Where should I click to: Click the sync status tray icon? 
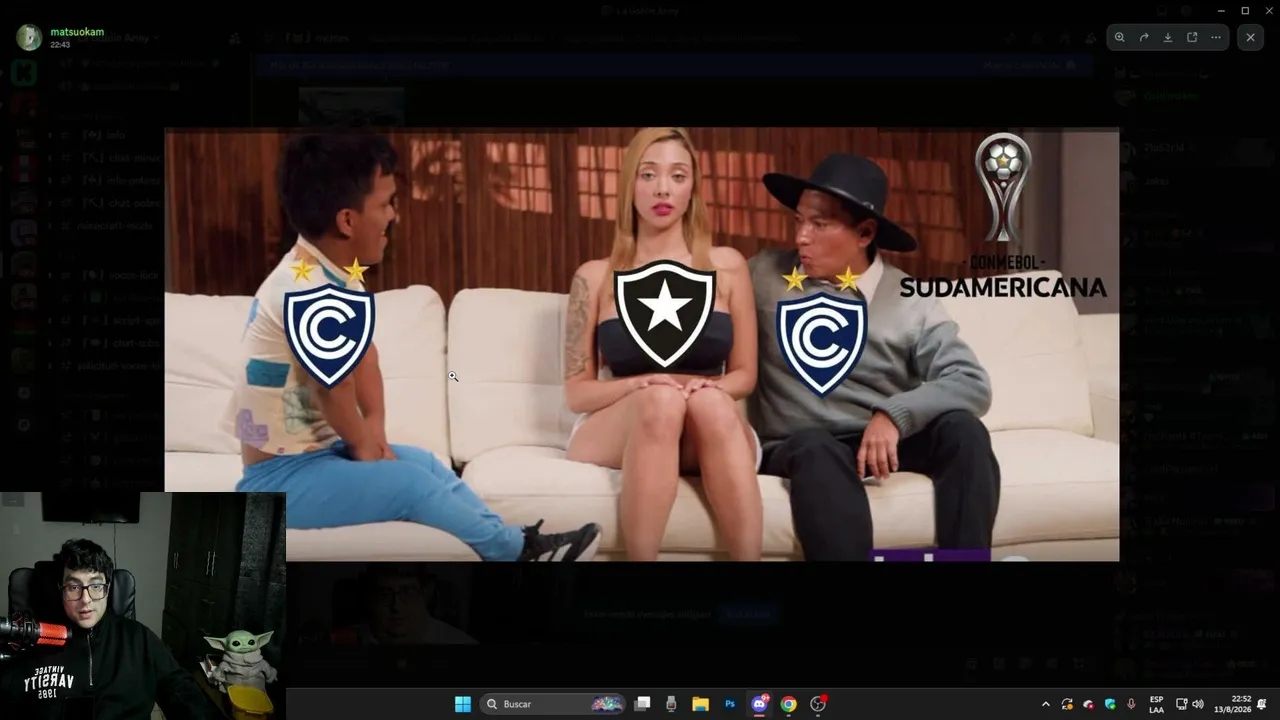(x=1067, y=704)
